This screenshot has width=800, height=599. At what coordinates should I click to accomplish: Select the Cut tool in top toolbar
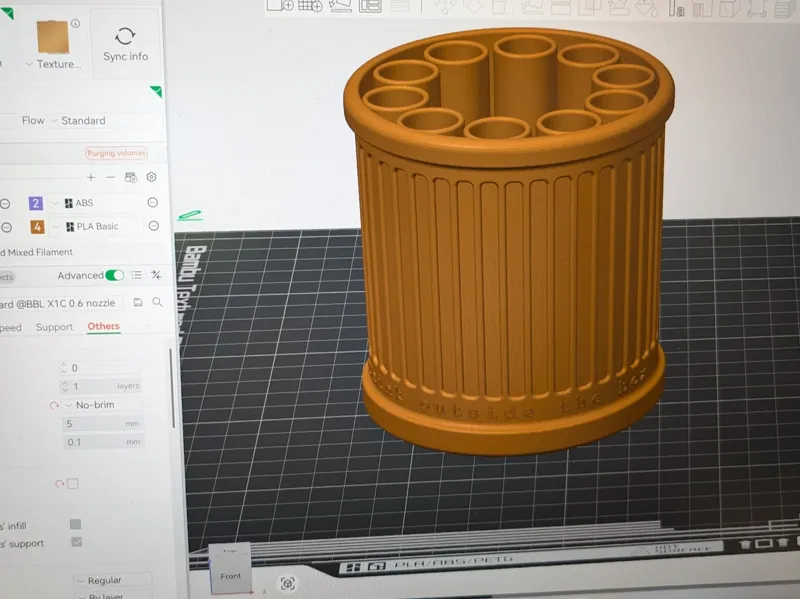point(560,7)
